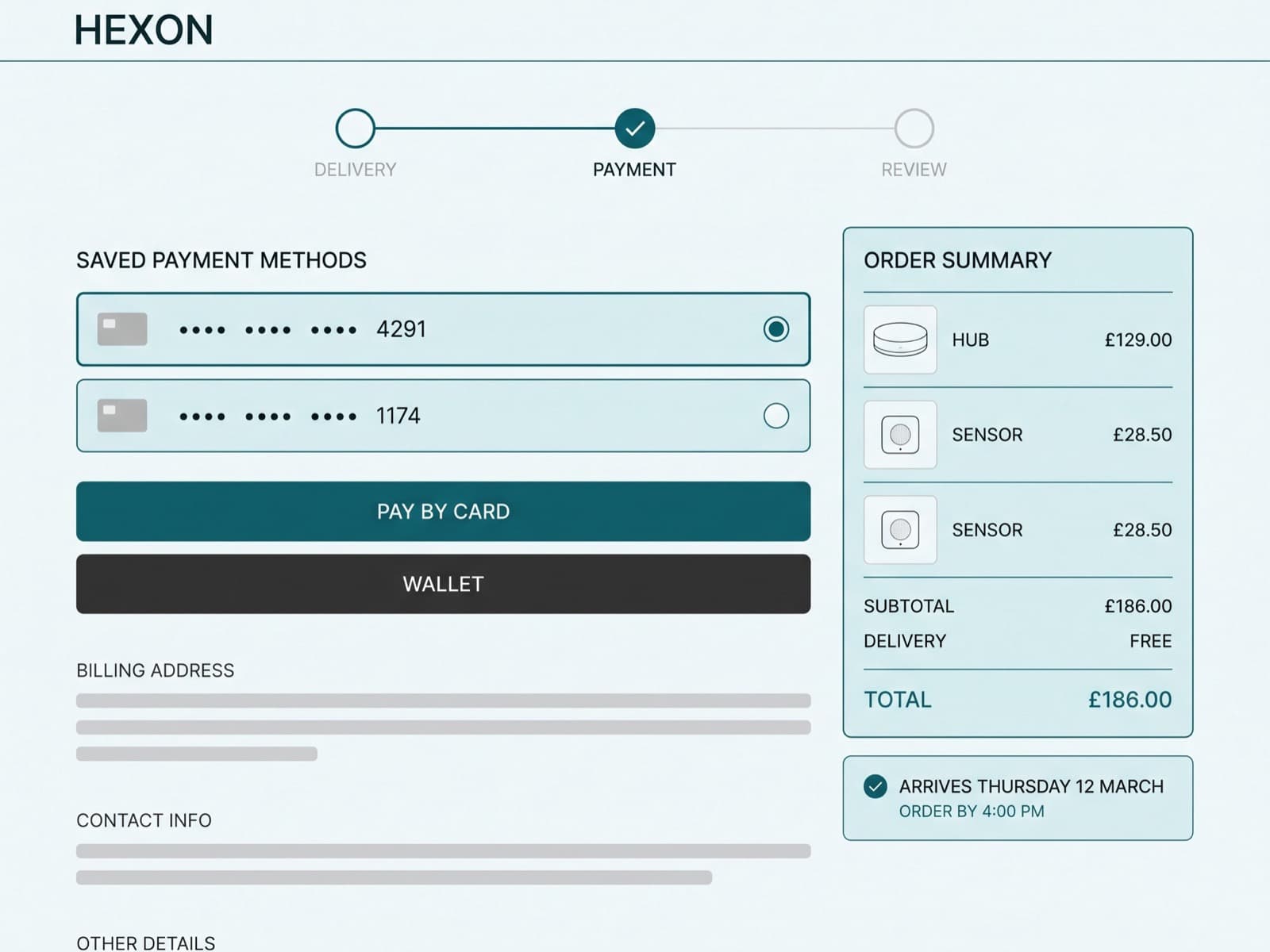
Task: Click the Billing Address heading
Action: 156,670
